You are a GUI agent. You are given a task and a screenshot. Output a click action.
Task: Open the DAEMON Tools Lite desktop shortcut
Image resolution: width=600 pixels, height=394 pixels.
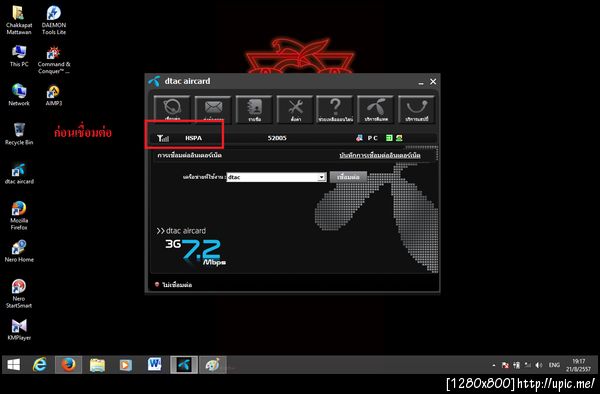tap(54, 20)
